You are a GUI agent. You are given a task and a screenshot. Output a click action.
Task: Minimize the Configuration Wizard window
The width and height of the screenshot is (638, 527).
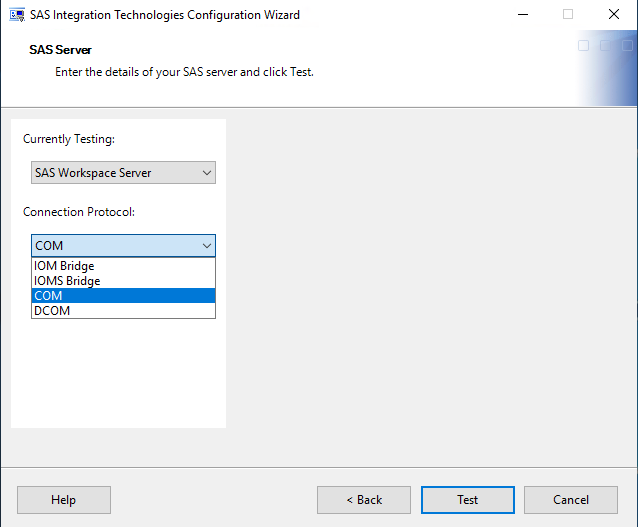point(522,15)
